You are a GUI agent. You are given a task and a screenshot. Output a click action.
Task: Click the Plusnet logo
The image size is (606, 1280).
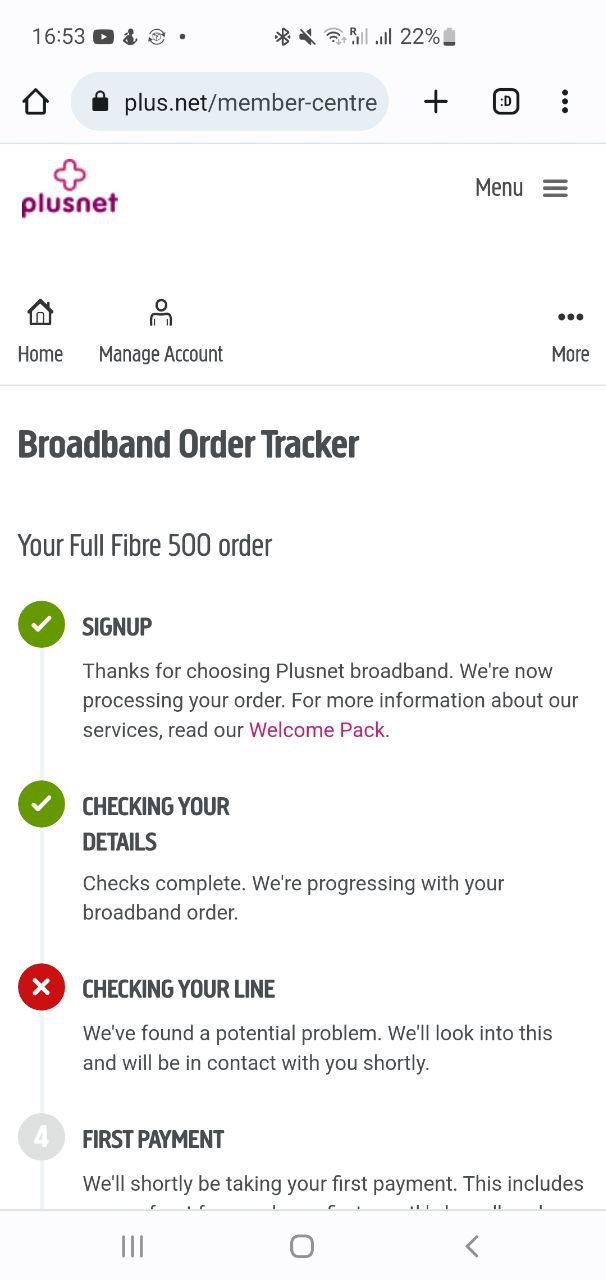point(69,189)
